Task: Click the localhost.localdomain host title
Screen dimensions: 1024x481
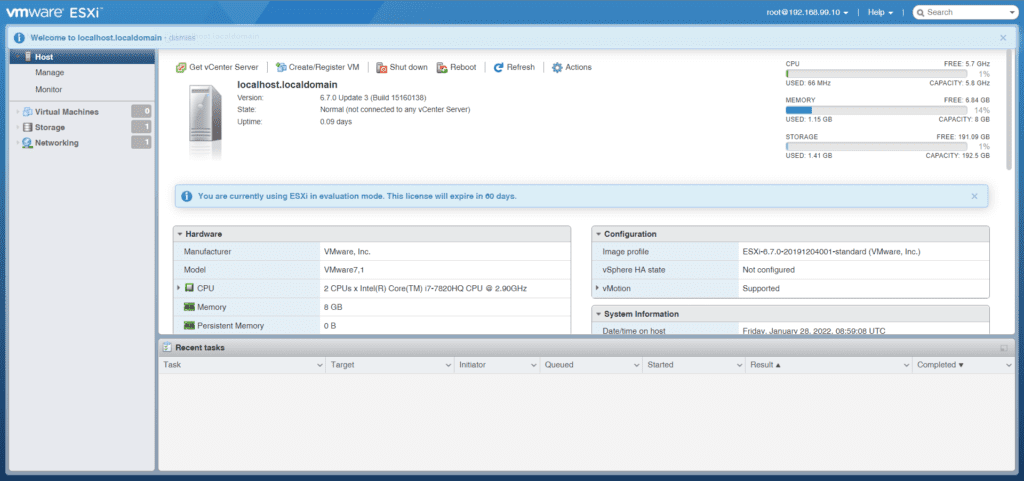Action: (x=287, y=85)
